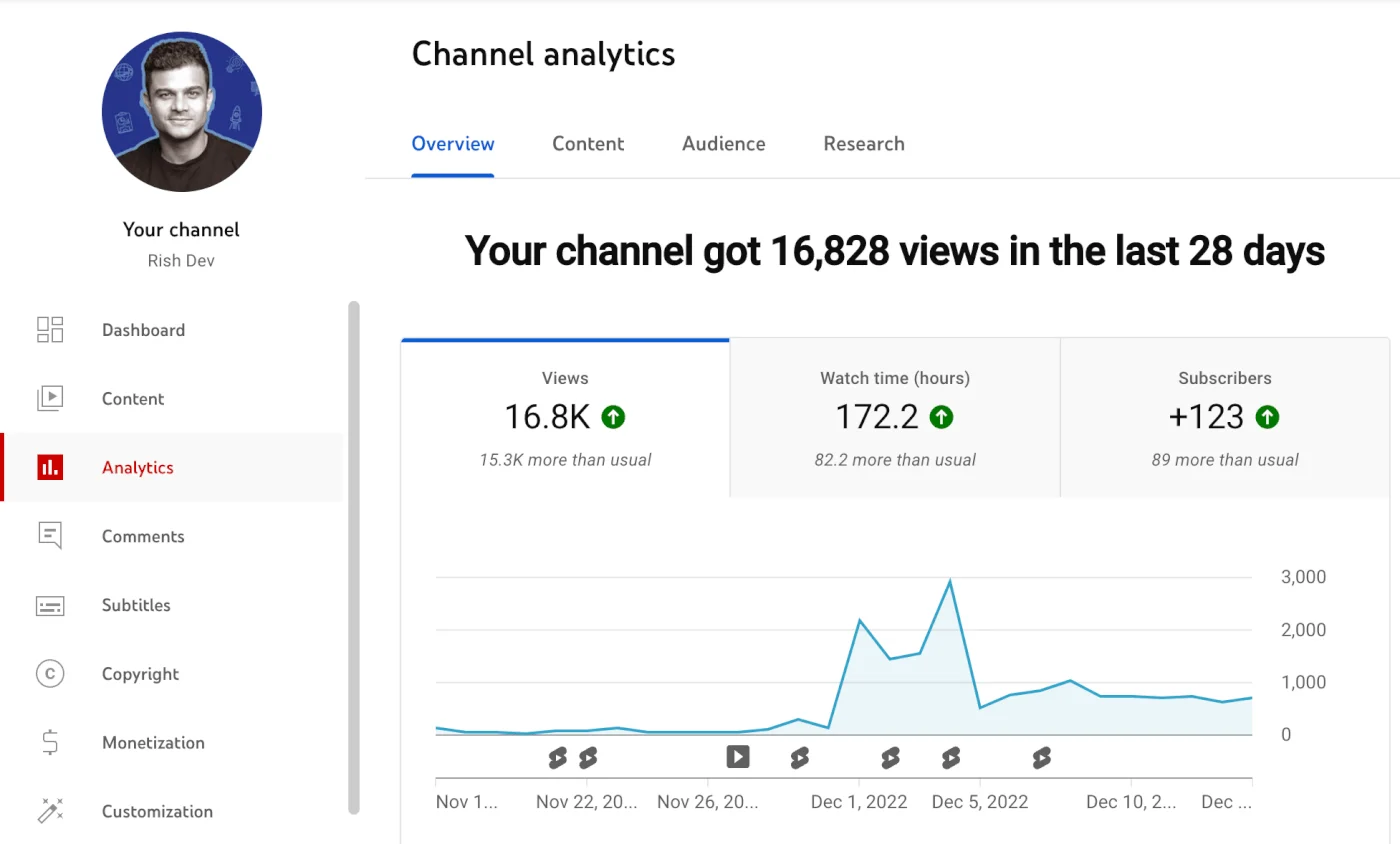Viewport: 1400px width, 844px height.
Task: Open the Research tab
Action: pyautogui.click(x=863, y=144)
